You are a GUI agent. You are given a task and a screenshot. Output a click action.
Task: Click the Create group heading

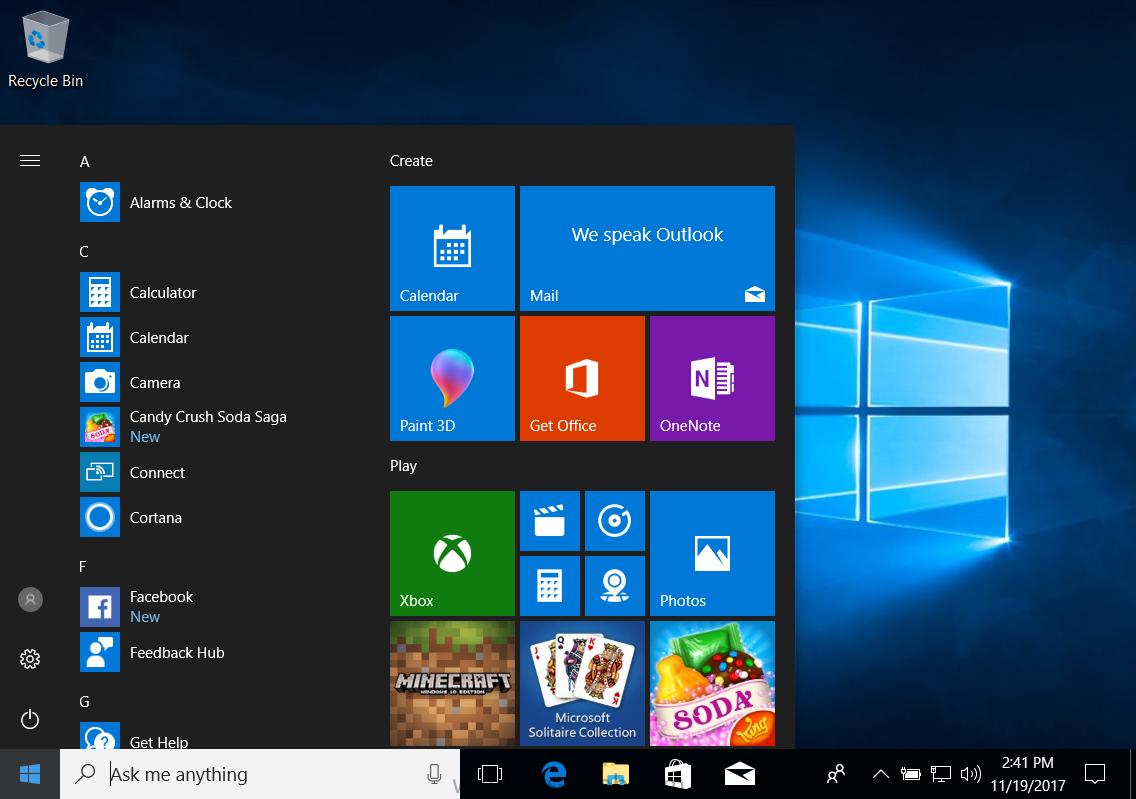tap(411, 161)
